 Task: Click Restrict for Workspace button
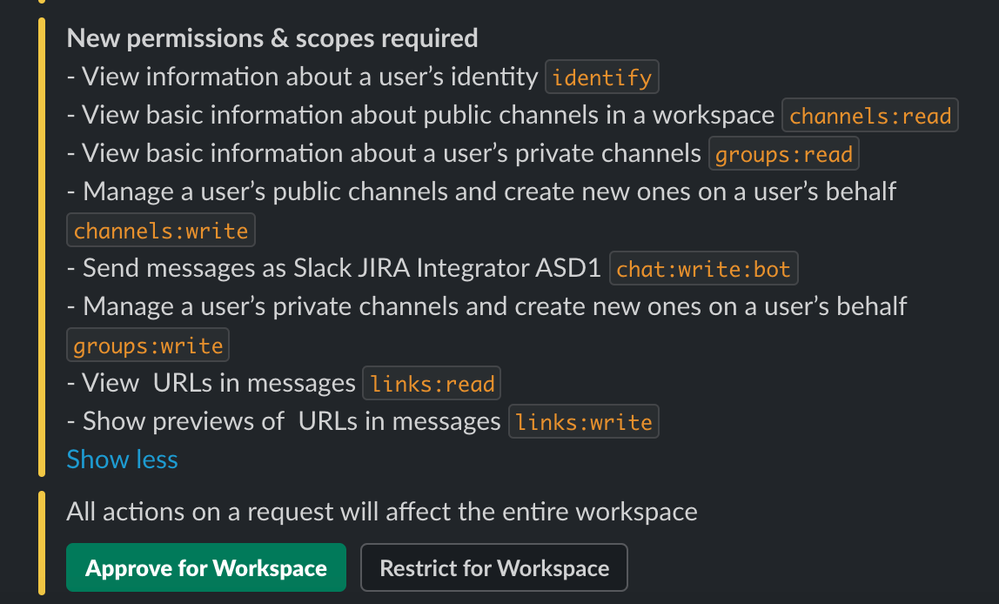click(494, 568)
